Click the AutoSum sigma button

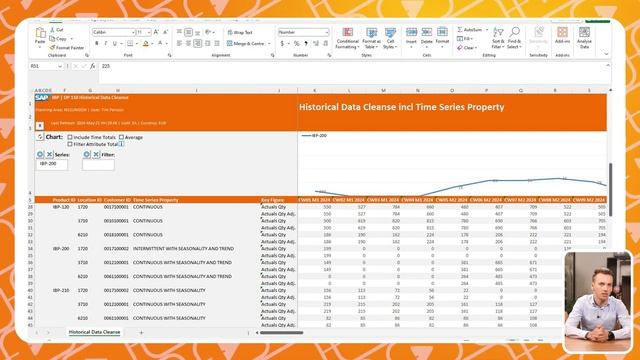pos(469,30)
